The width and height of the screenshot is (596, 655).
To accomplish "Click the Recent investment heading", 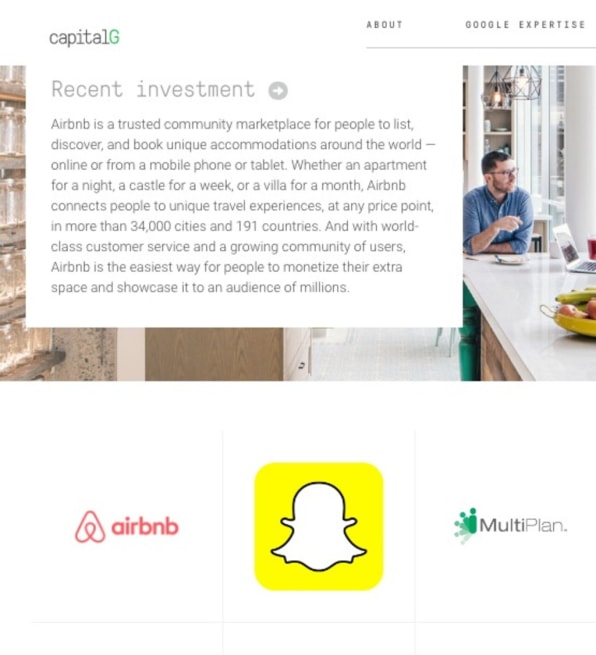I will coord(153,89).
